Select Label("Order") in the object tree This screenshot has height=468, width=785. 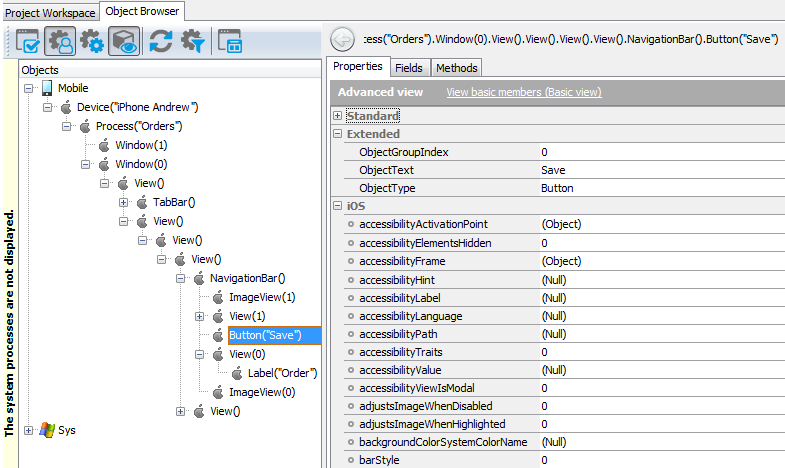283,373
